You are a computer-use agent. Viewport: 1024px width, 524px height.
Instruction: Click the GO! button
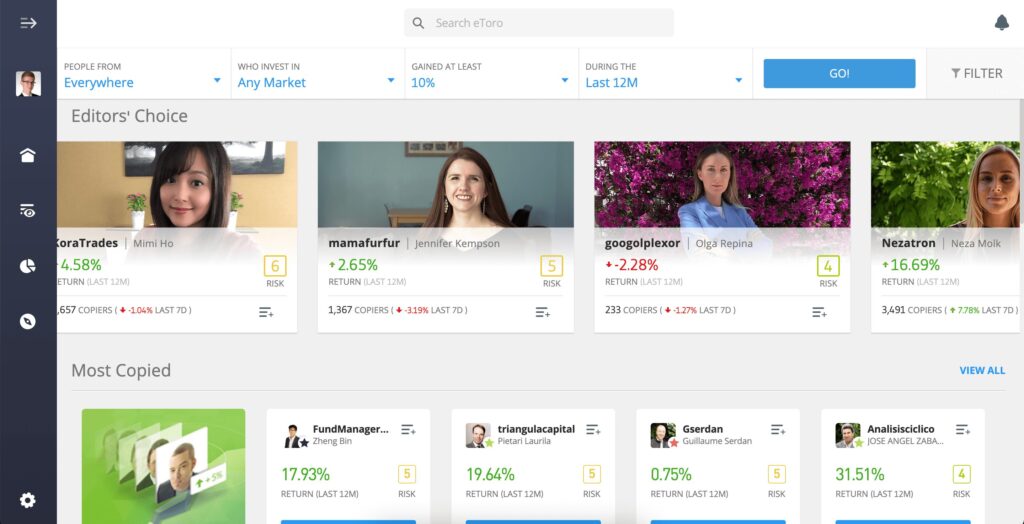[839, 73]
